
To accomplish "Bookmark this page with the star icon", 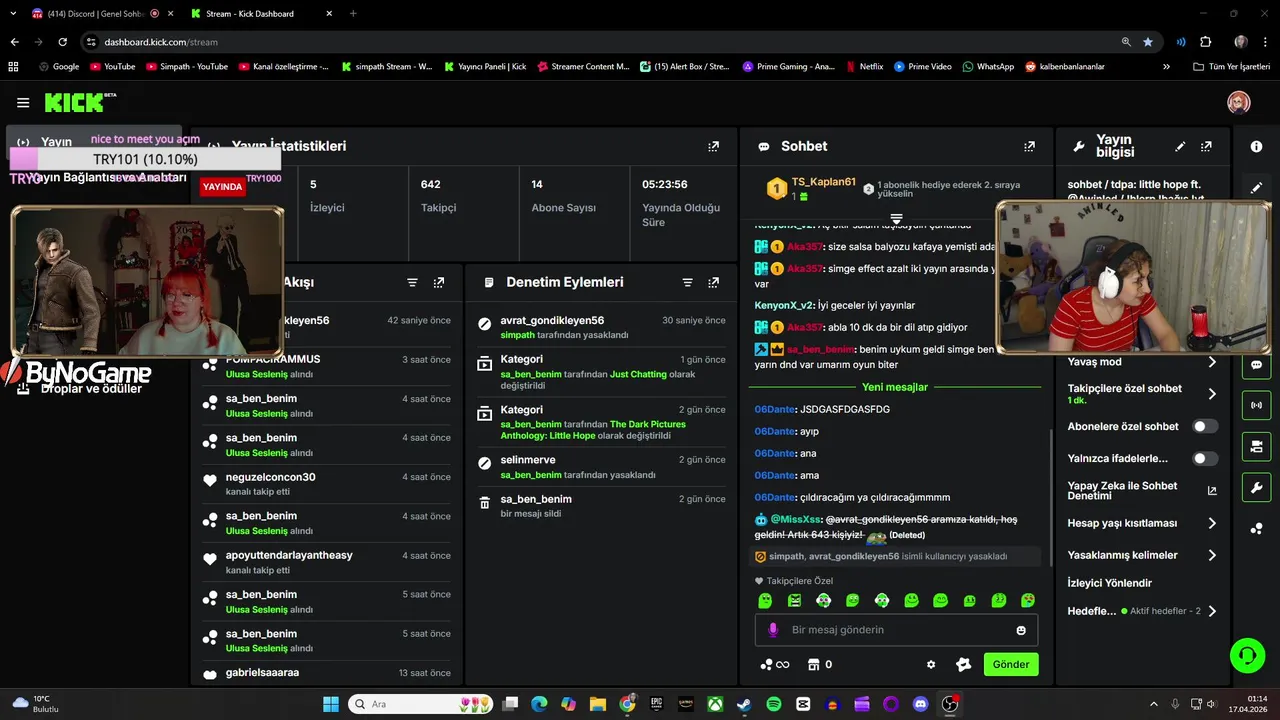I will [x=1148, y=42].
